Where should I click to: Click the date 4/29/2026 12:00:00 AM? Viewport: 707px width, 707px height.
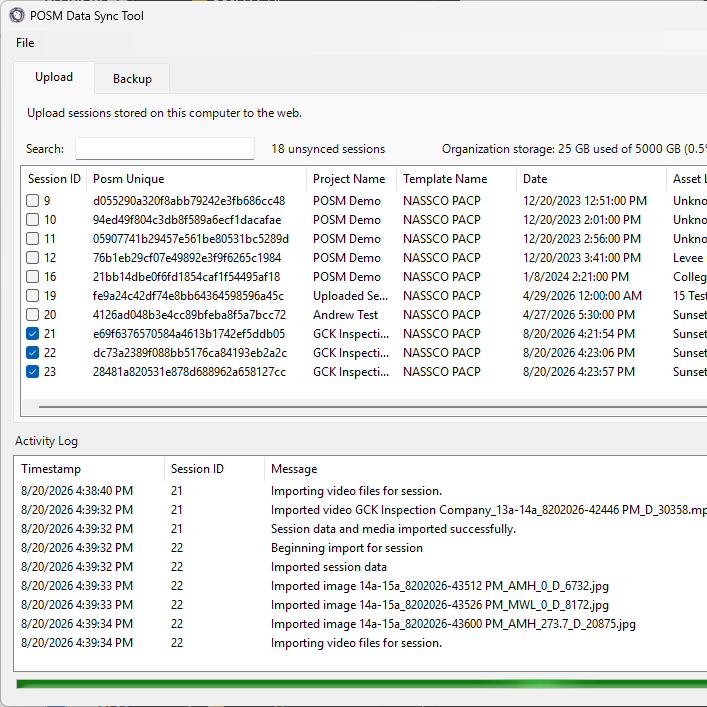click(582, 296)
